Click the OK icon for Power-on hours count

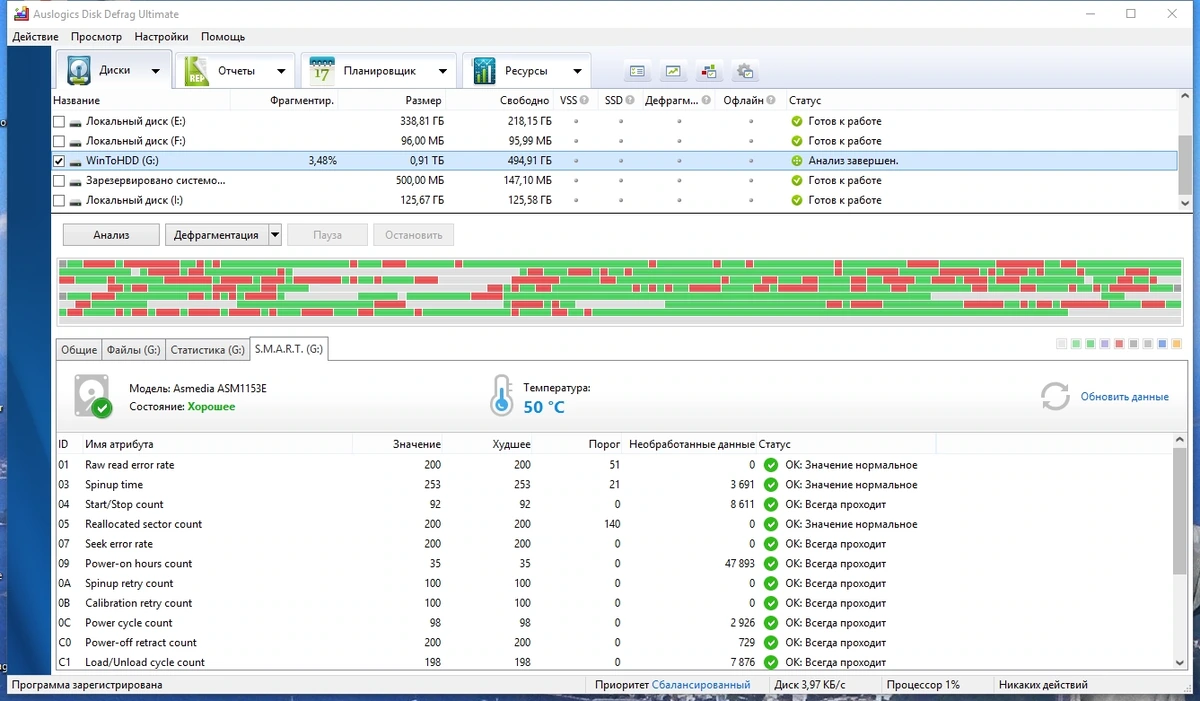pyautogui.click(x=770, y=563)
